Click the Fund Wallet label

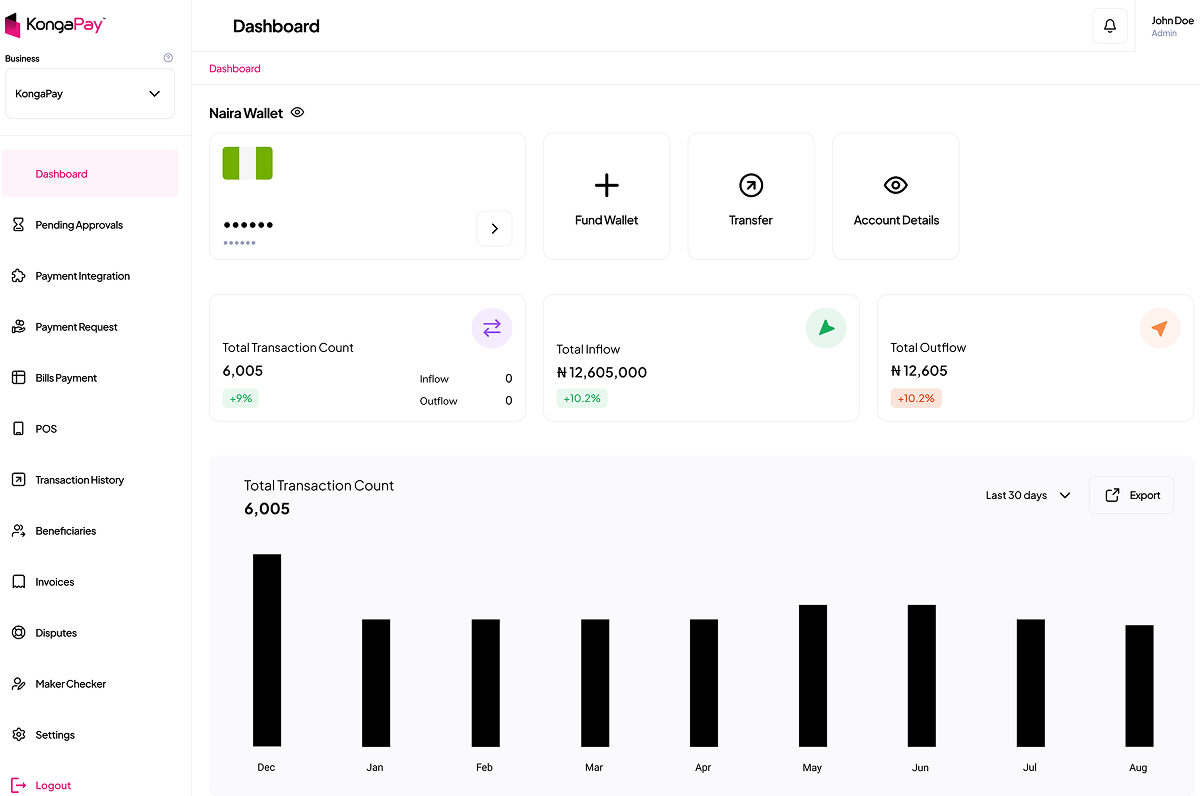(x=607, y=220)
